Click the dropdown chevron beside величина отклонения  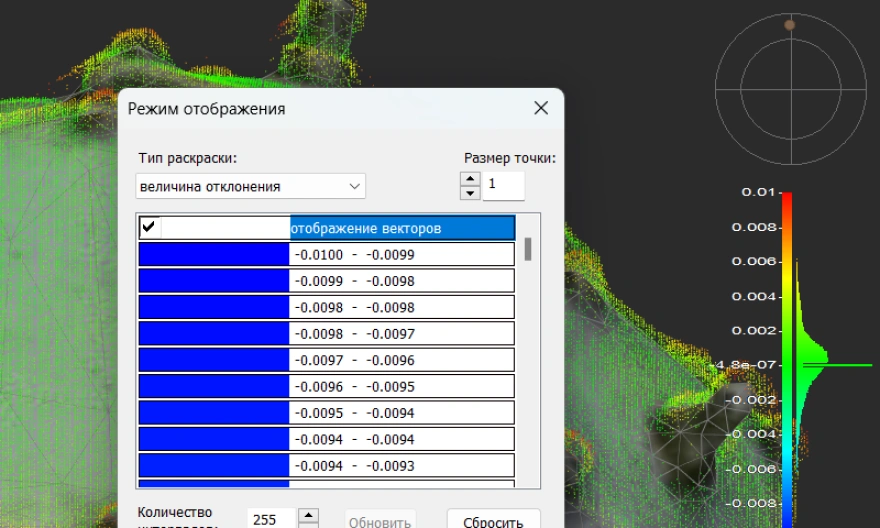point(354,186)
